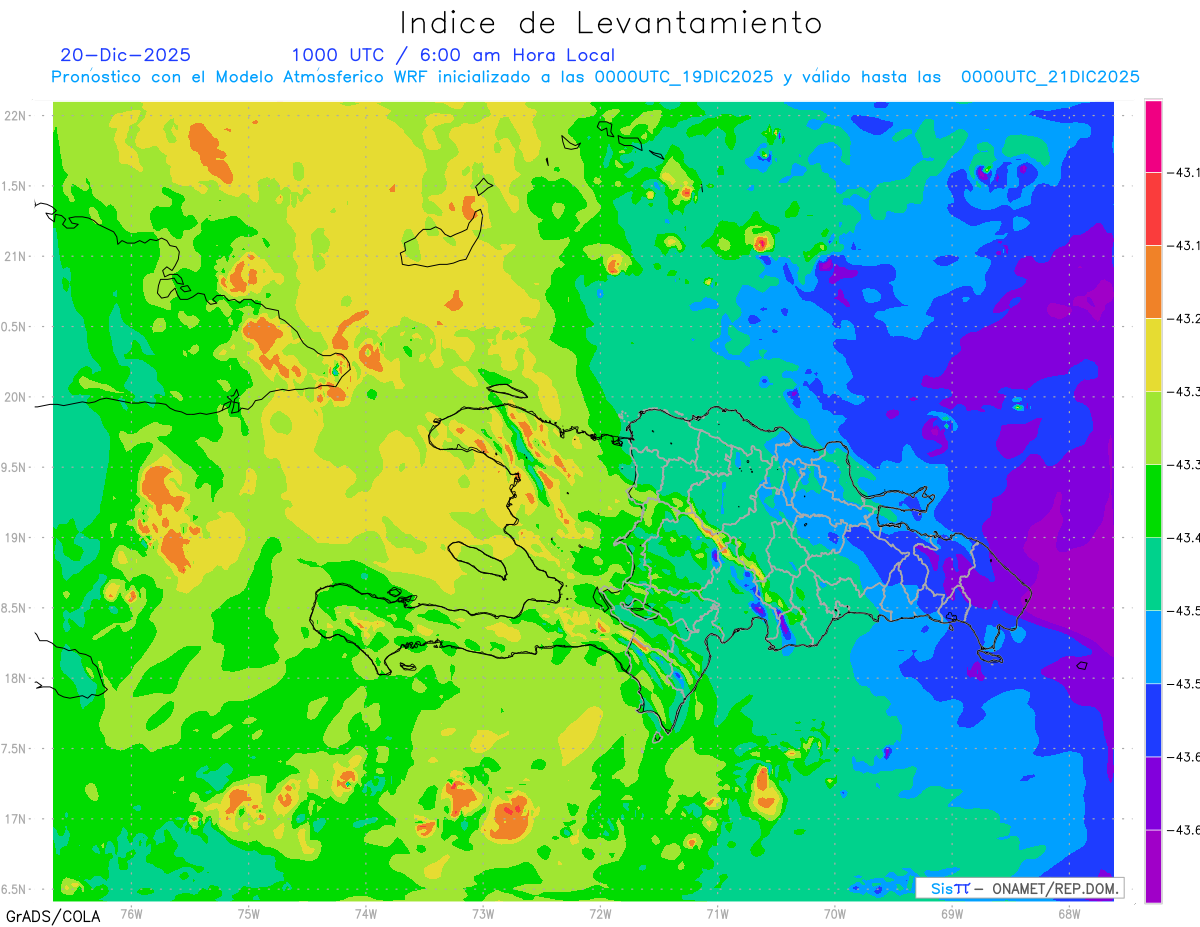Image resolution: width=1200 pixels, height=927 pixels.
Task: Click the 70W longitude label
Action: click(x=835, y=913)
